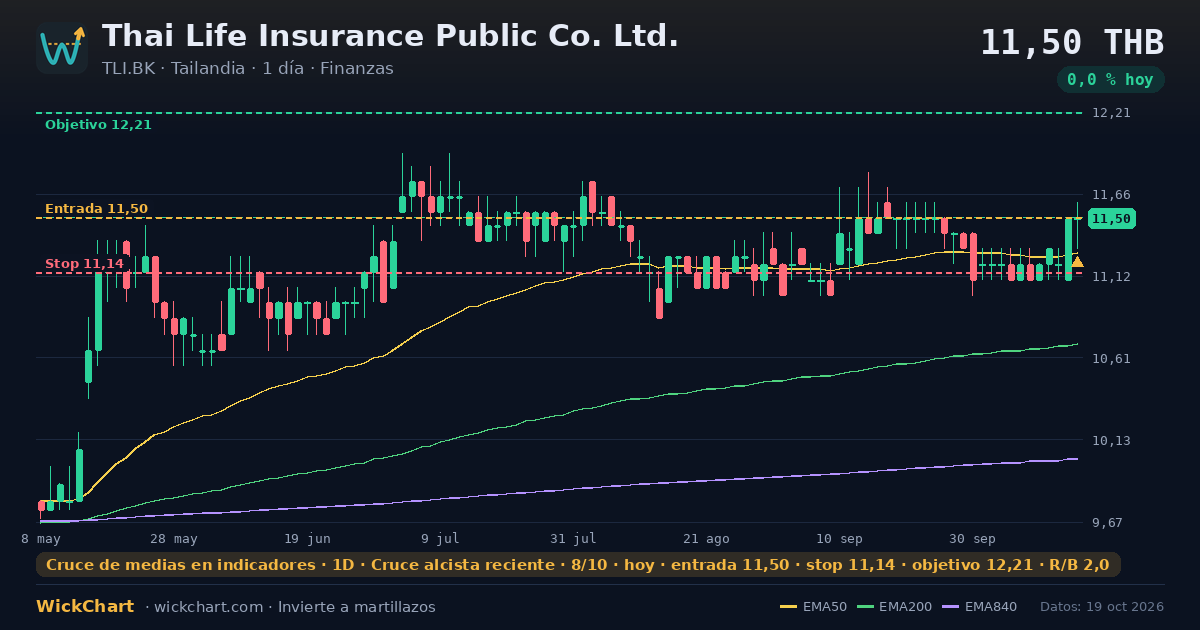Screen dimensions: 1200x630
Task: Click the 10,13 price axis label
Action: (x=1111, y=440)
